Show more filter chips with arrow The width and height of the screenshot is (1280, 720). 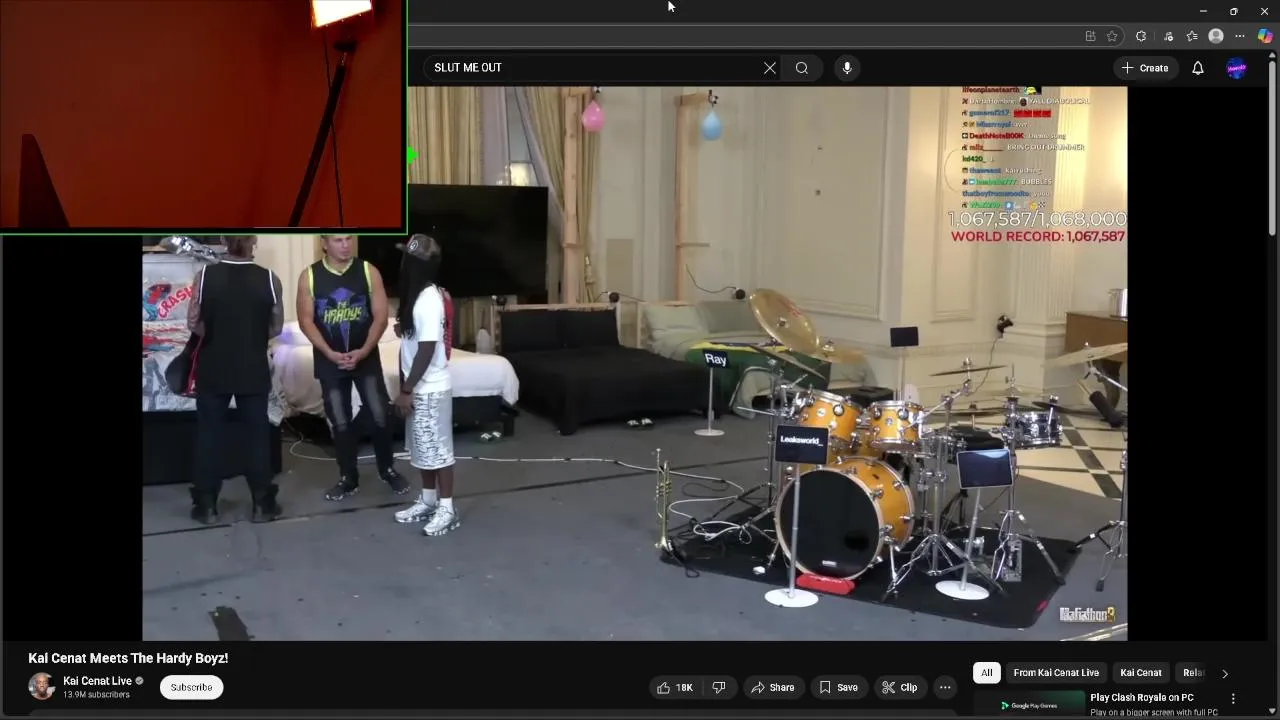(x=1225, y=673)
